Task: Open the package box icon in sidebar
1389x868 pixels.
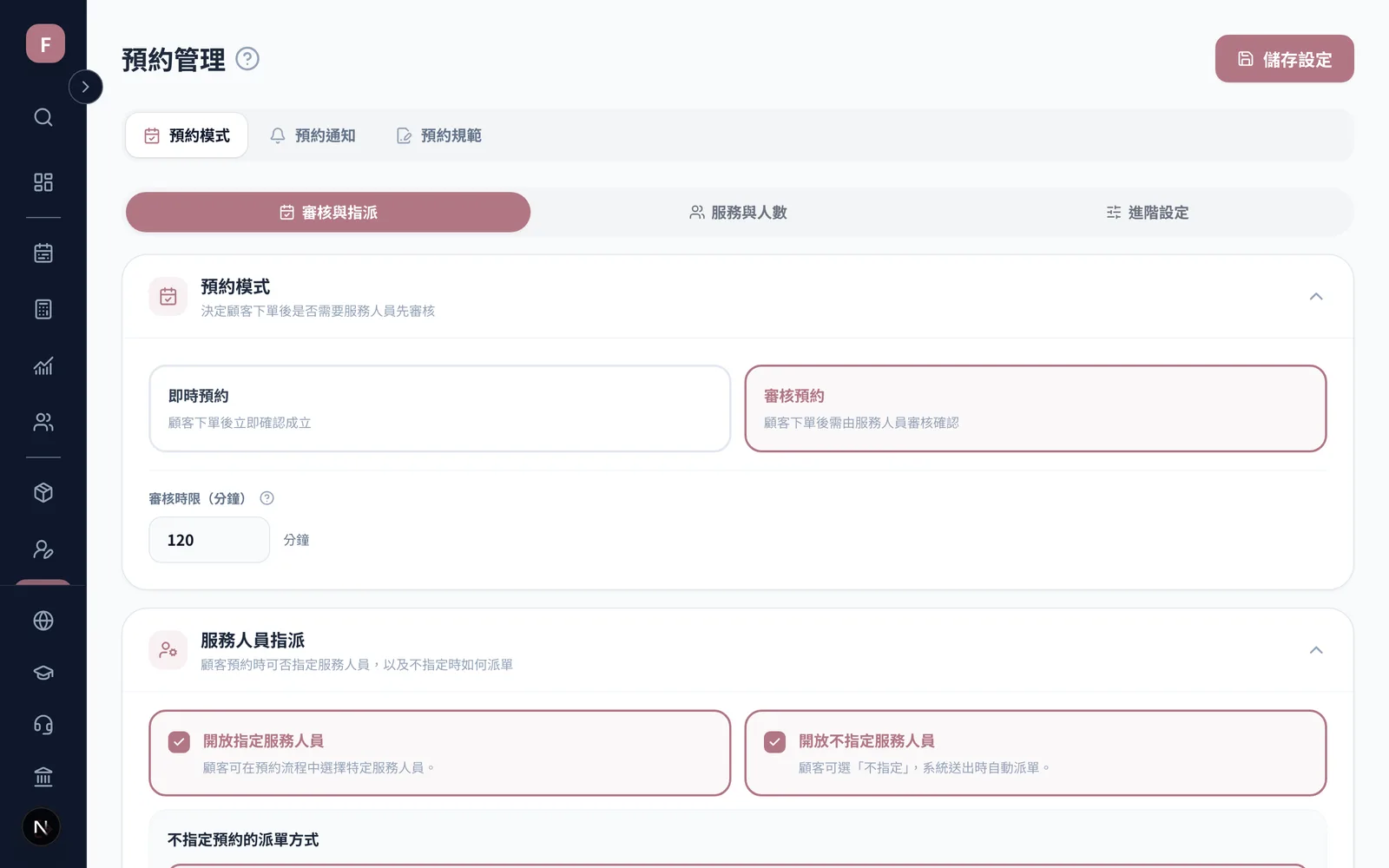Action: (43, 493)
